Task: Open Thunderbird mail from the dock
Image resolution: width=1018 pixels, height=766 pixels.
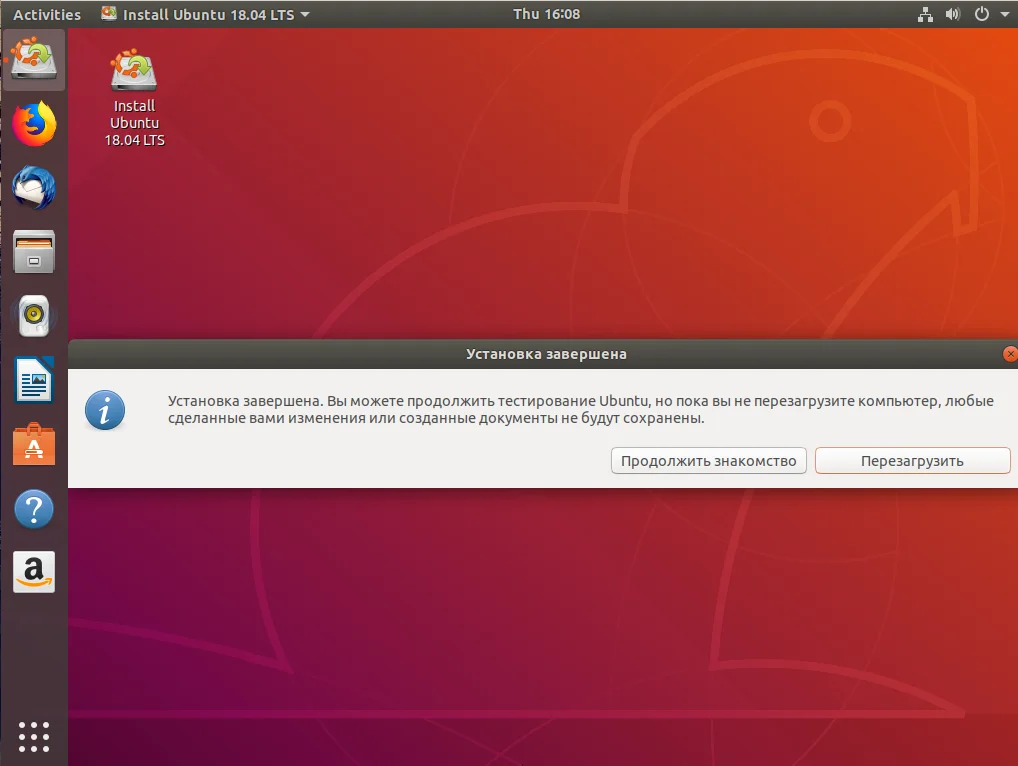Action: click(x=34, y=188)
